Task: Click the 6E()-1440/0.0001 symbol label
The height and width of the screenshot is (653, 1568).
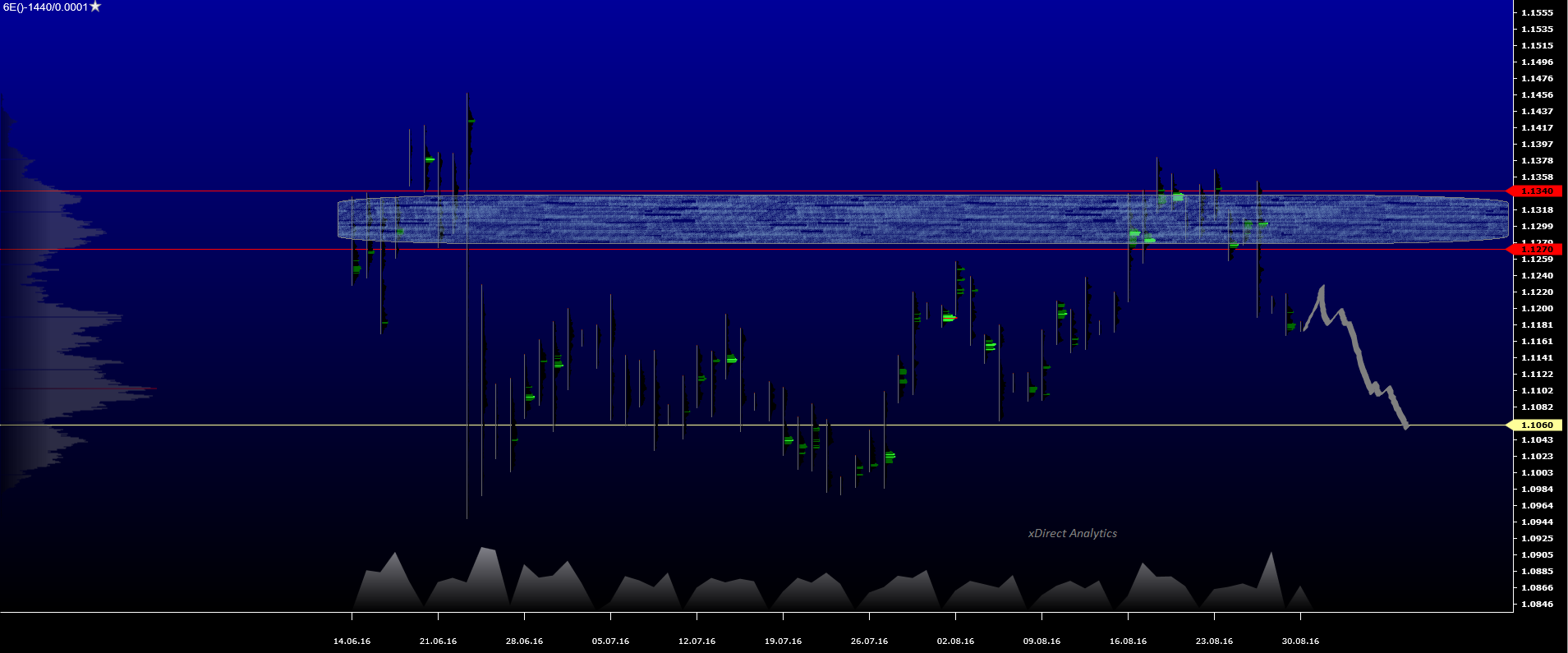Action: coord(45,7)
